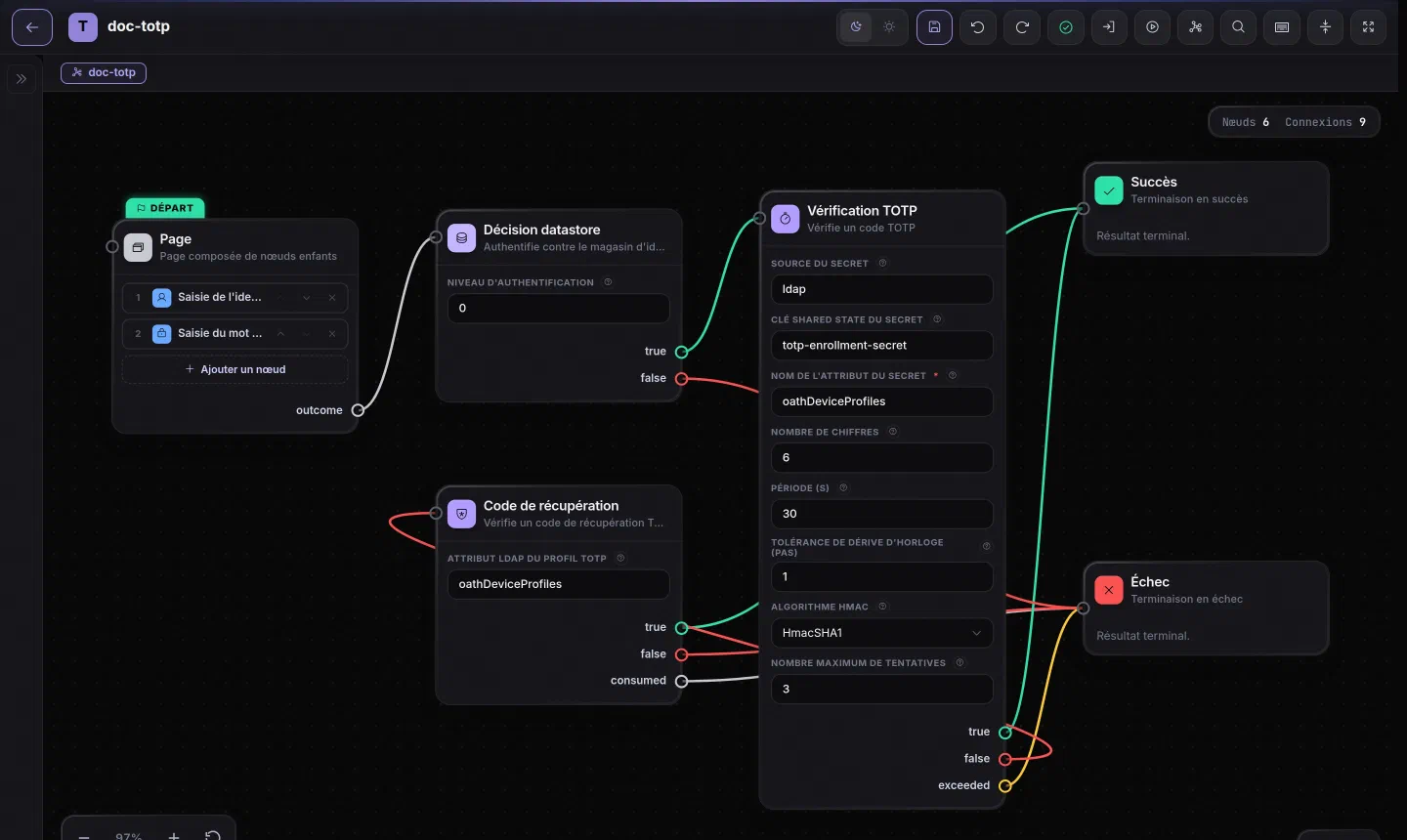The image size is (1407, 840).
Task: Remove the Saisie de l'ide... child node
Action: pos(332,298)
